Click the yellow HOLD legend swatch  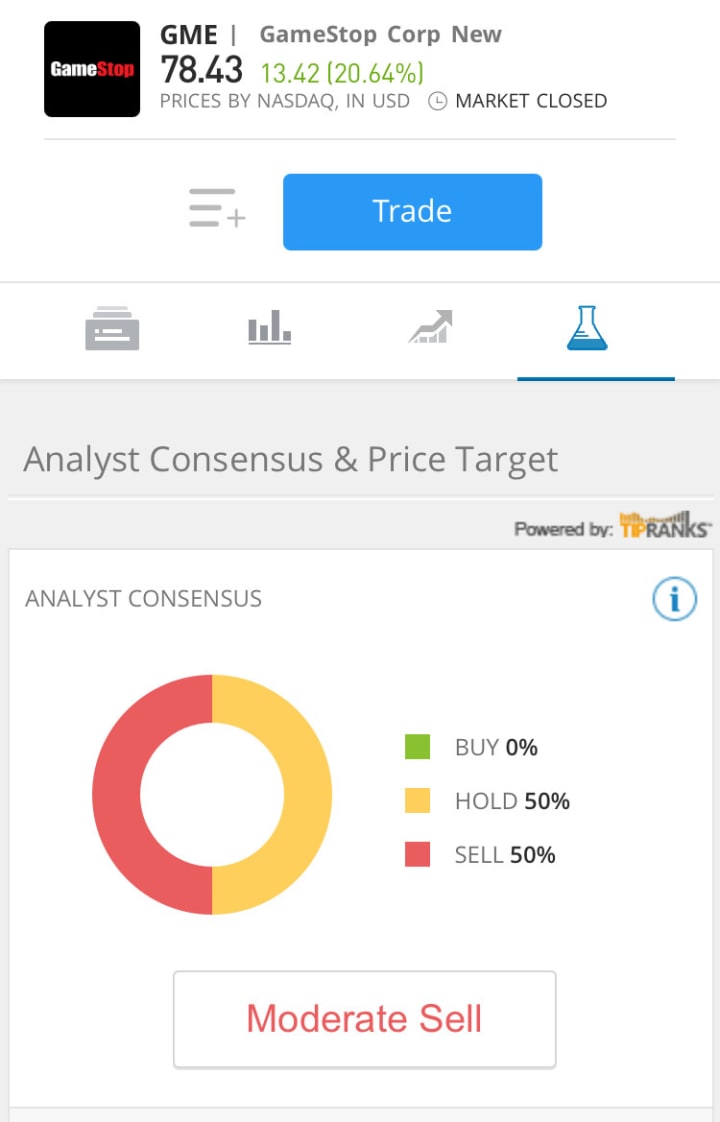417,801
